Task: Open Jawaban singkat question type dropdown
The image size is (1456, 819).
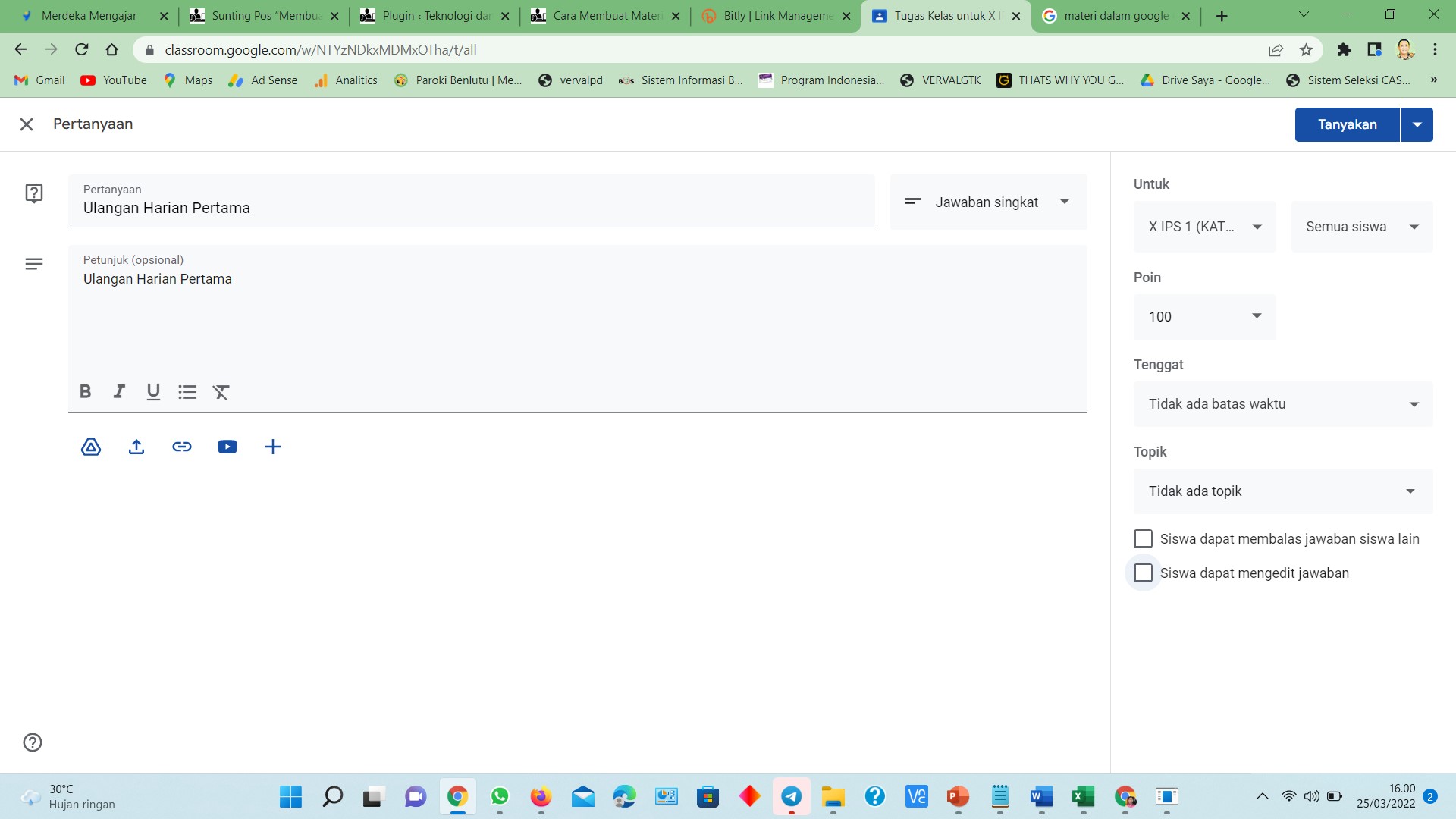Action: pyautogui.click(x=988, y=202)
